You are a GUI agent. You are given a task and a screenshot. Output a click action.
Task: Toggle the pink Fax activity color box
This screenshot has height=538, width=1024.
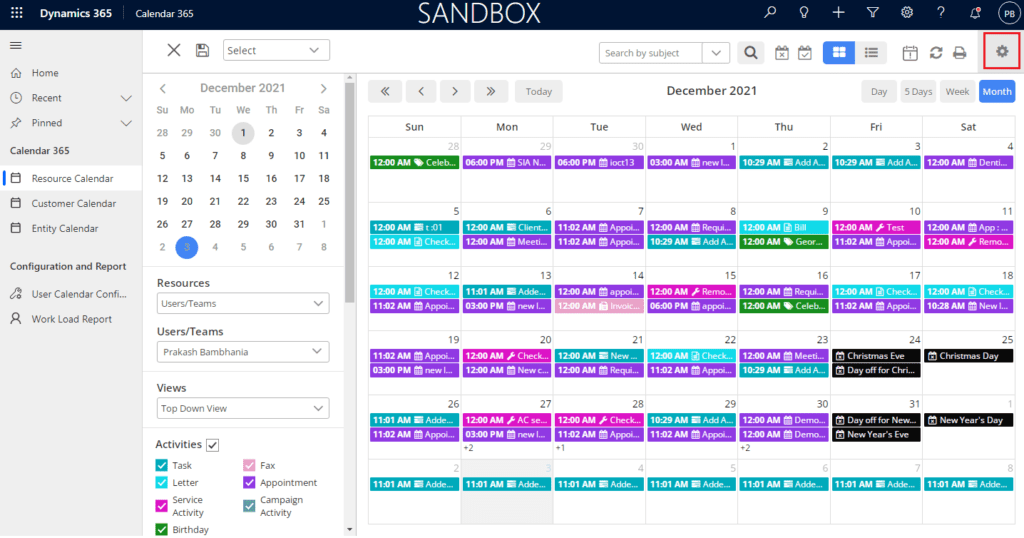click(249, 465)
